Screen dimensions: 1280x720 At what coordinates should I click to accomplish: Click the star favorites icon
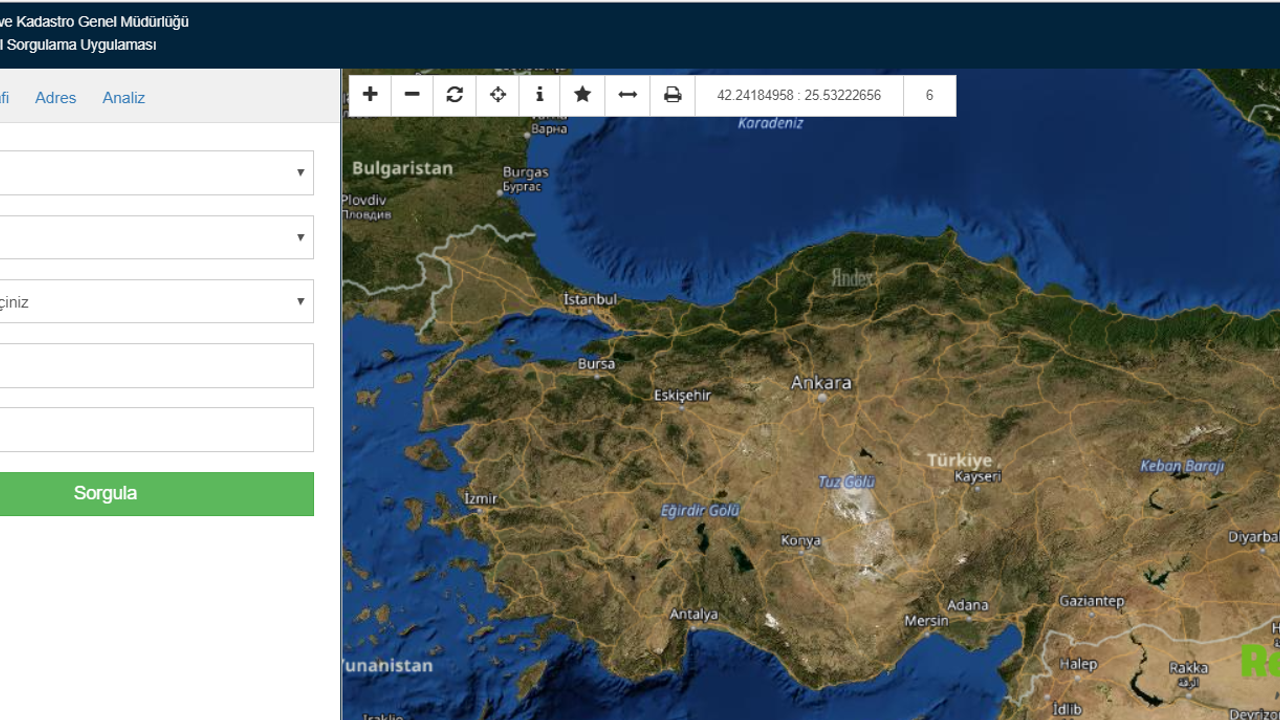pos(583,95)
